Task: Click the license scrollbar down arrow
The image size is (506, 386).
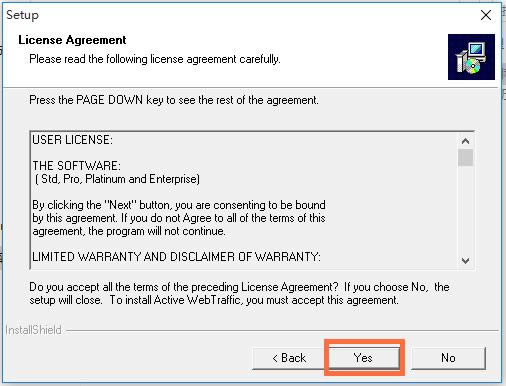Action: click(465, 260)
